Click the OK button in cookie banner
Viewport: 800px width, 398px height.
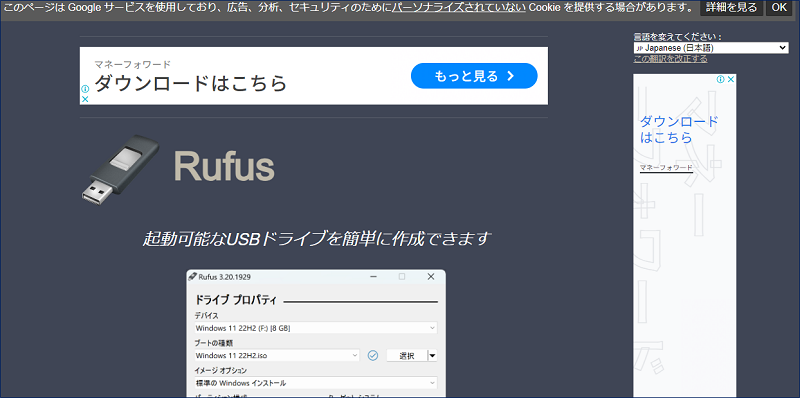point(779,8)
